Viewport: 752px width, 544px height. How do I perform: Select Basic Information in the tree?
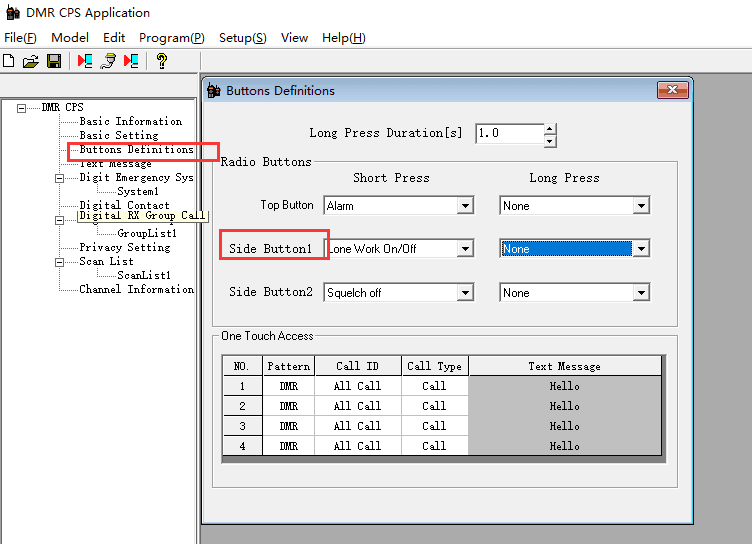(x=130, y=122)
